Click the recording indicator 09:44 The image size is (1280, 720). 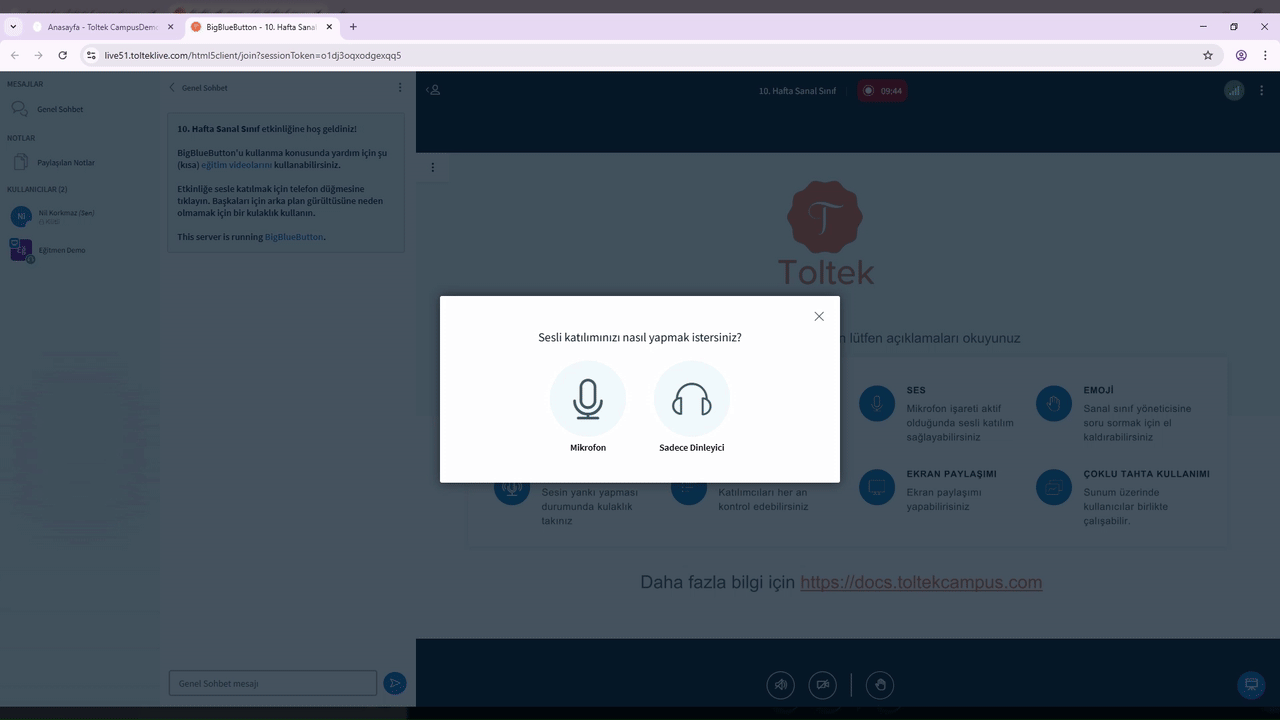pyautogui.click(x=882, y=91)
